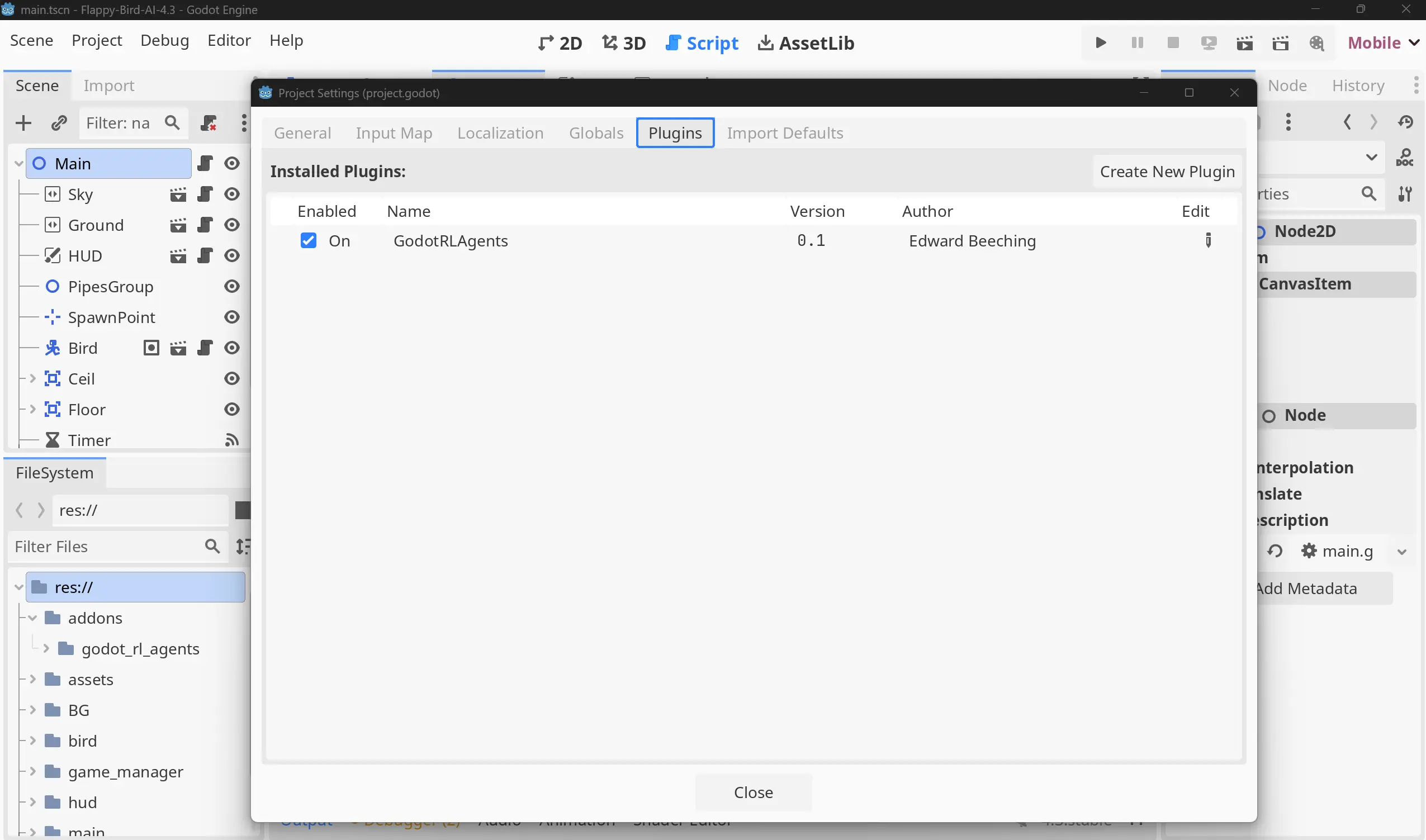Pause the running project
Image resolution: width=1426 pixels, height=840 pixels.
click(1137, 43)
